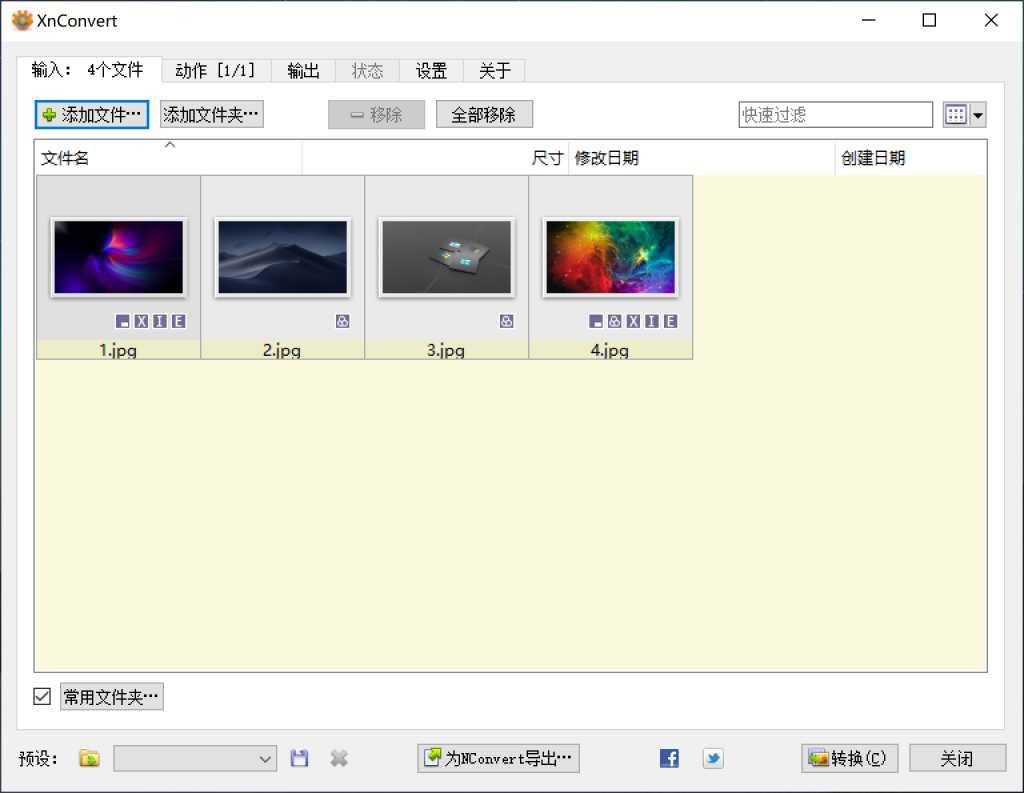Image resolution: width=1024 pixels, height=793 pixels.
Task: Open the 常用文件夹 button
Action: pos(112,696)
